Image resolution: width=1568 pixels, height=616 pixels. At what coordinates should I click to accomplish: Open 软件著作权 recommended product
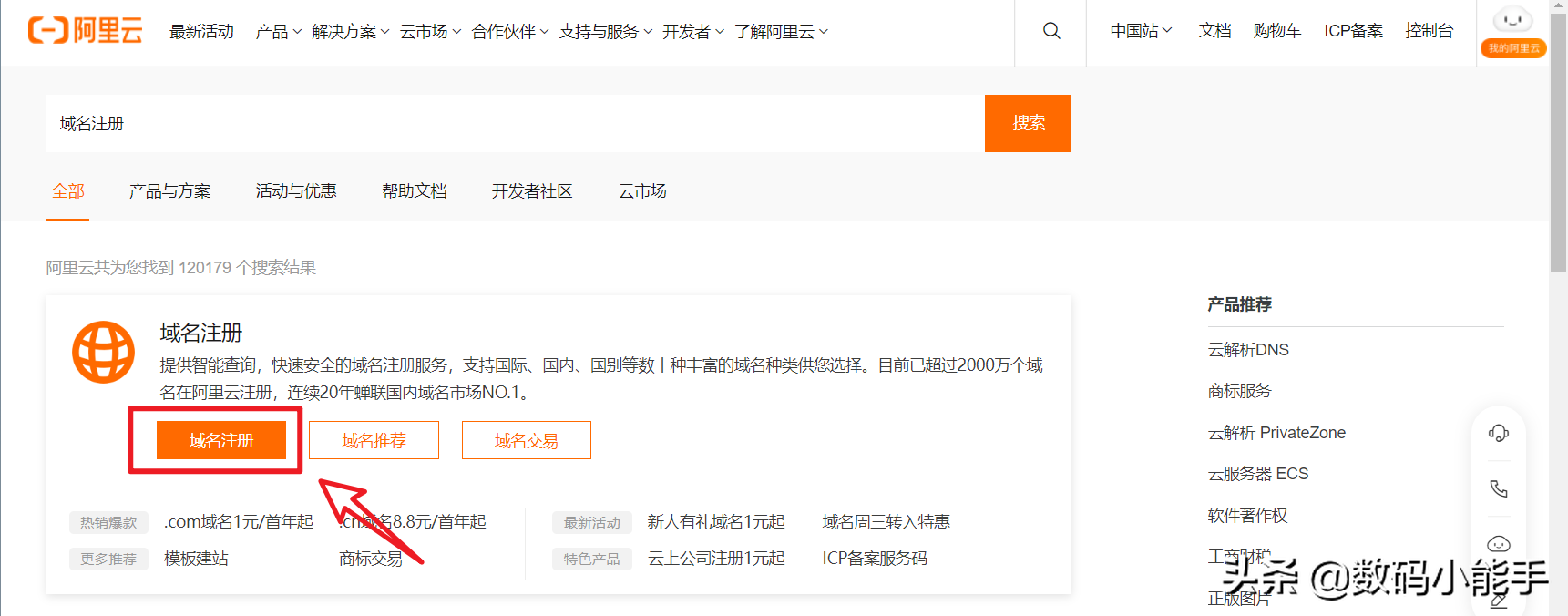(x=1247, y=516)
